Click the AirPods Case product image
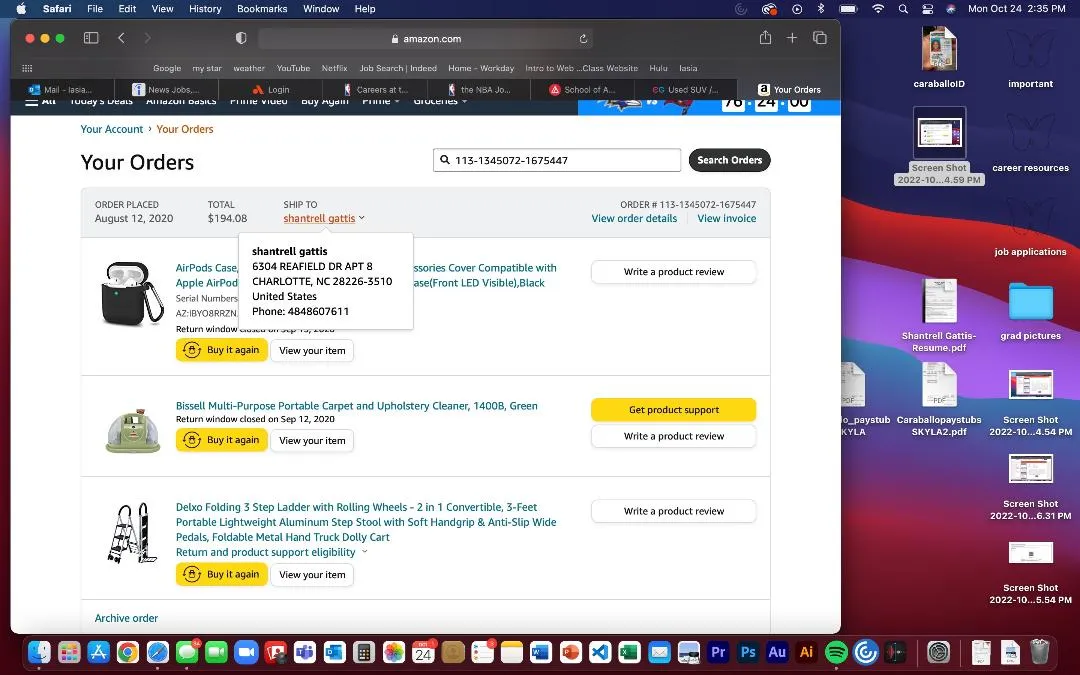The height and width of the screenshot is (675, 1080). (132, 293)
